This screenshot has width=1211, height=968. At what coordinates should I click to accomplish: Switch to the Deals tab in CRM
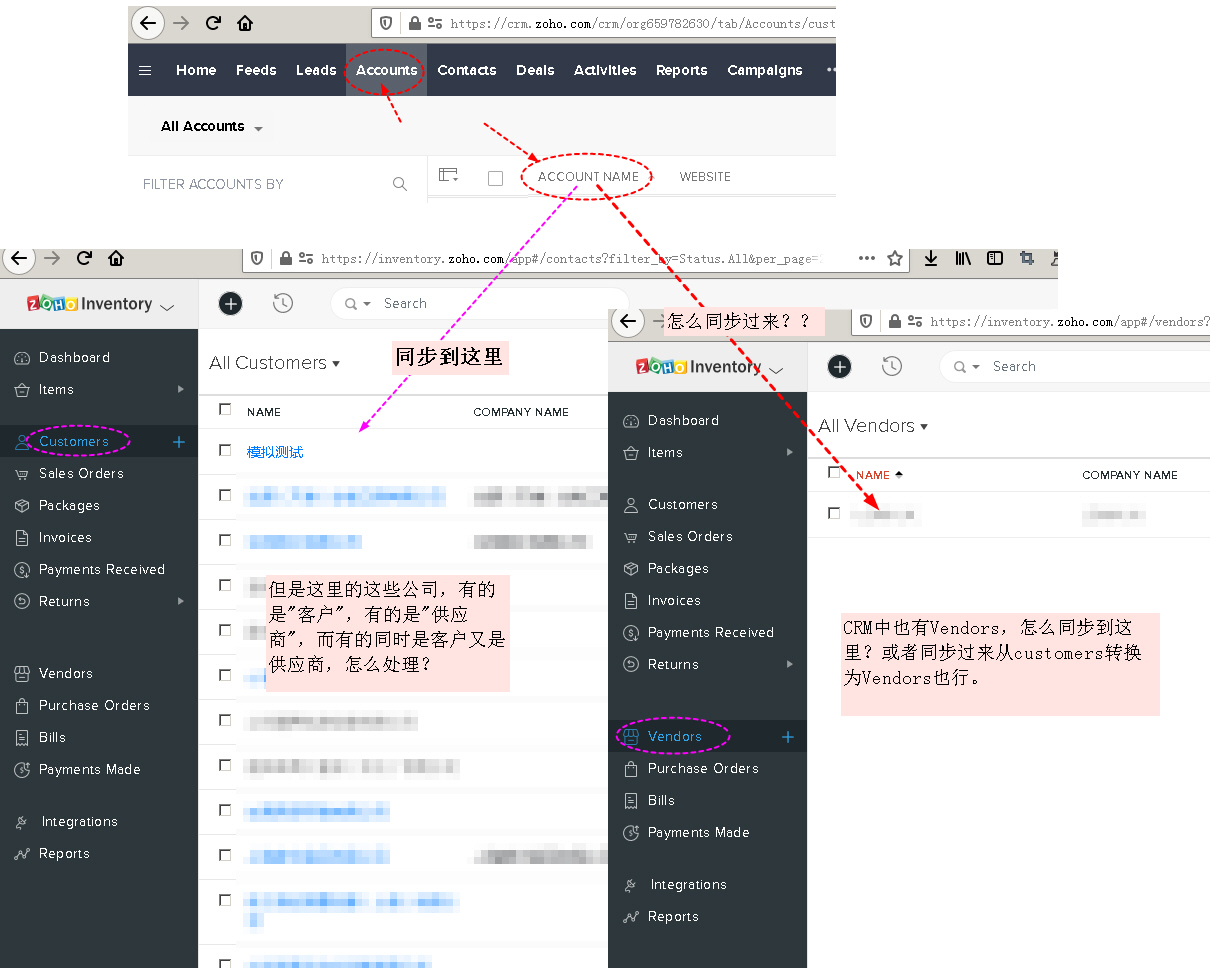[535, 70]
